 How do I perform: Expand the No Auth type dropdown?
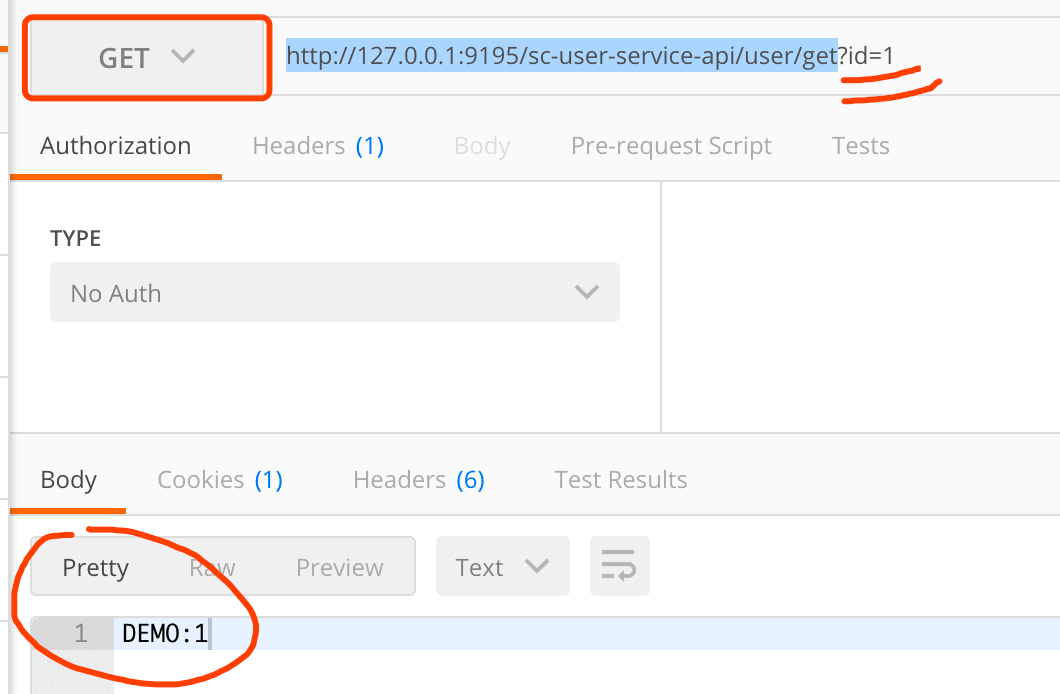pos(335,292)
